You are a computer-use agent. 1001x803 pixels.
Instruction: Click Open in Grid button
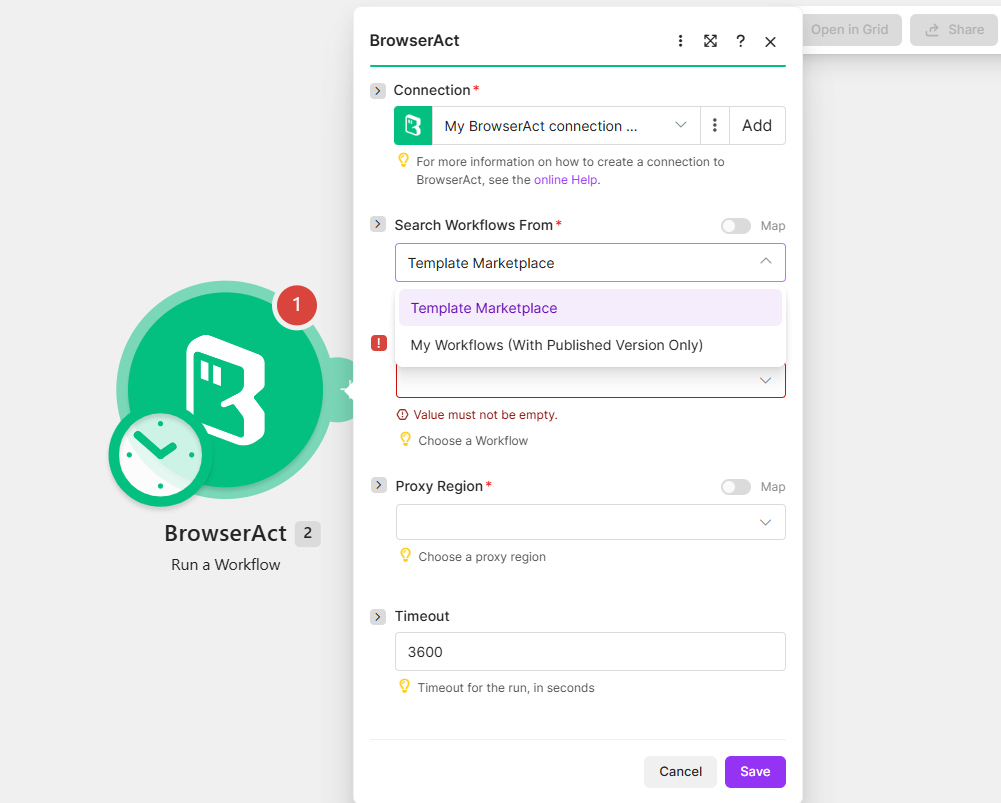[x=850, y=30]
